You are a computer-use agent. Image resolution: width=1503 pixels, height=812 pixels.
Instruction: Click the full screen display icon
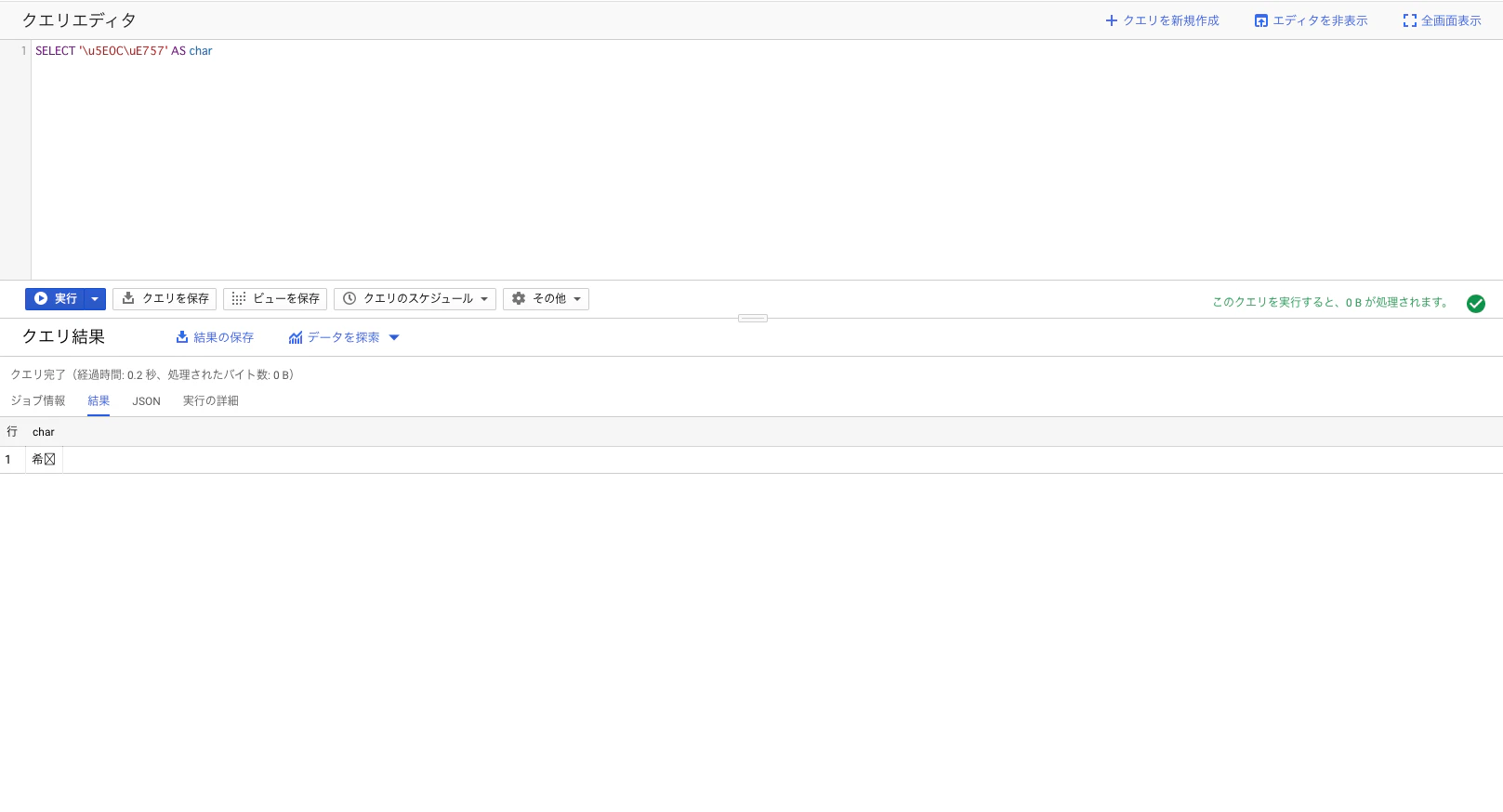click(1410, 20)
